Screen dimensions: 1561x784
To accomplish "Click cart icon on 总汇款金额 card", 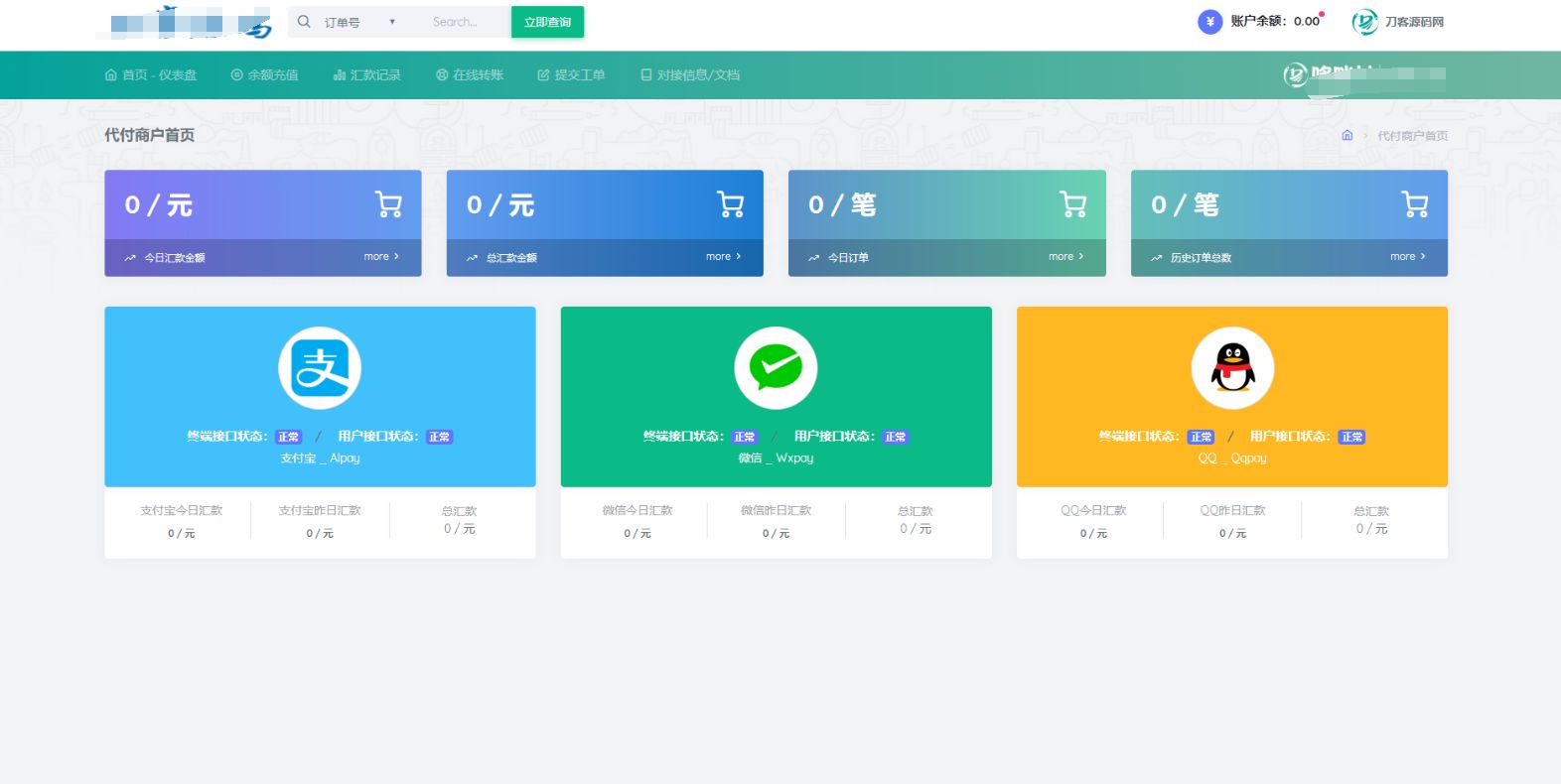I will pos(730,204).
